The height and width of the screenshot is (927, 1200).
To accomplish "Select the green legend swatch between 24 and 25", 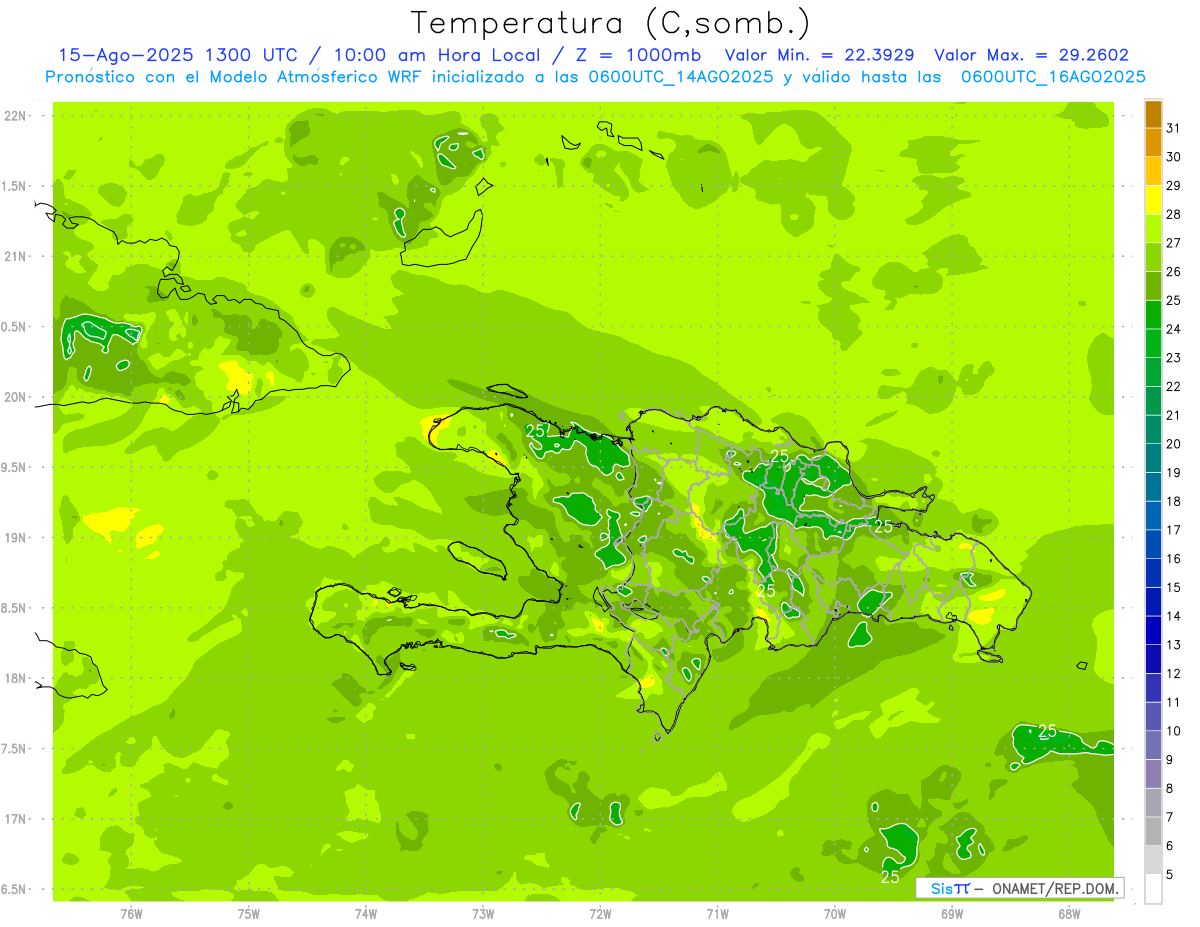I will [x=1153, y=315].
